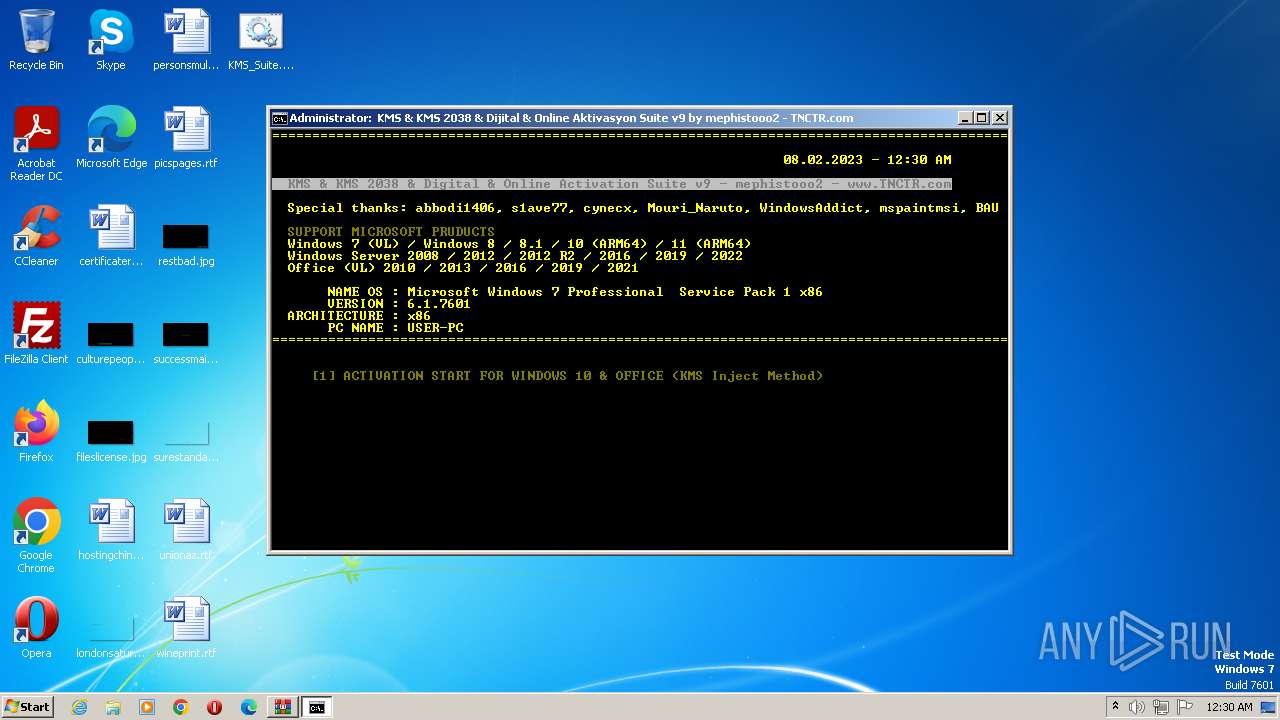Screen dimensions: 1280x720
Task: Click the console window system menu icon
Action: tap(280, 118)
